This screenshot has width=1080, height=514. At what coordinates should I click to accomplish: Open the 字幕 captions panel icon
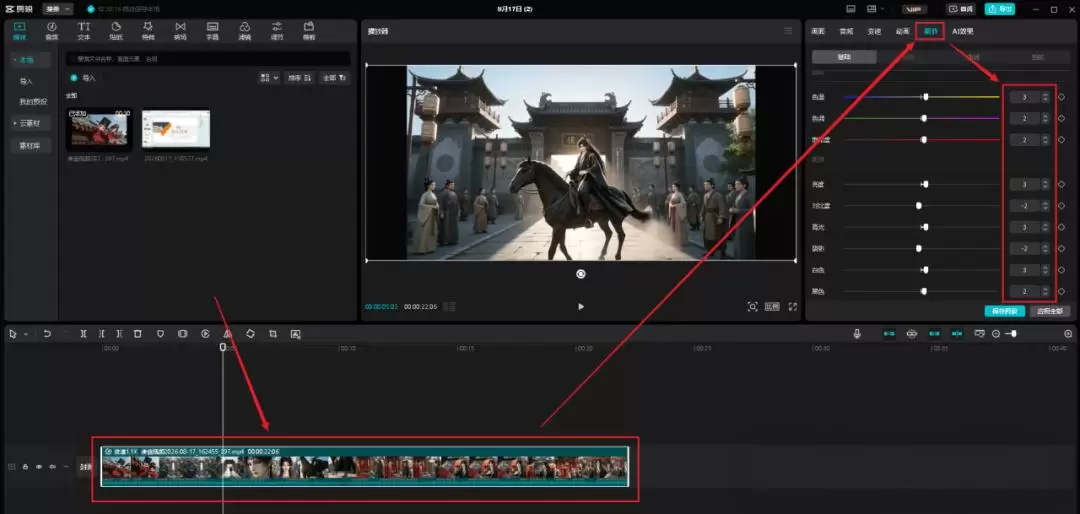tap(212, 30)
